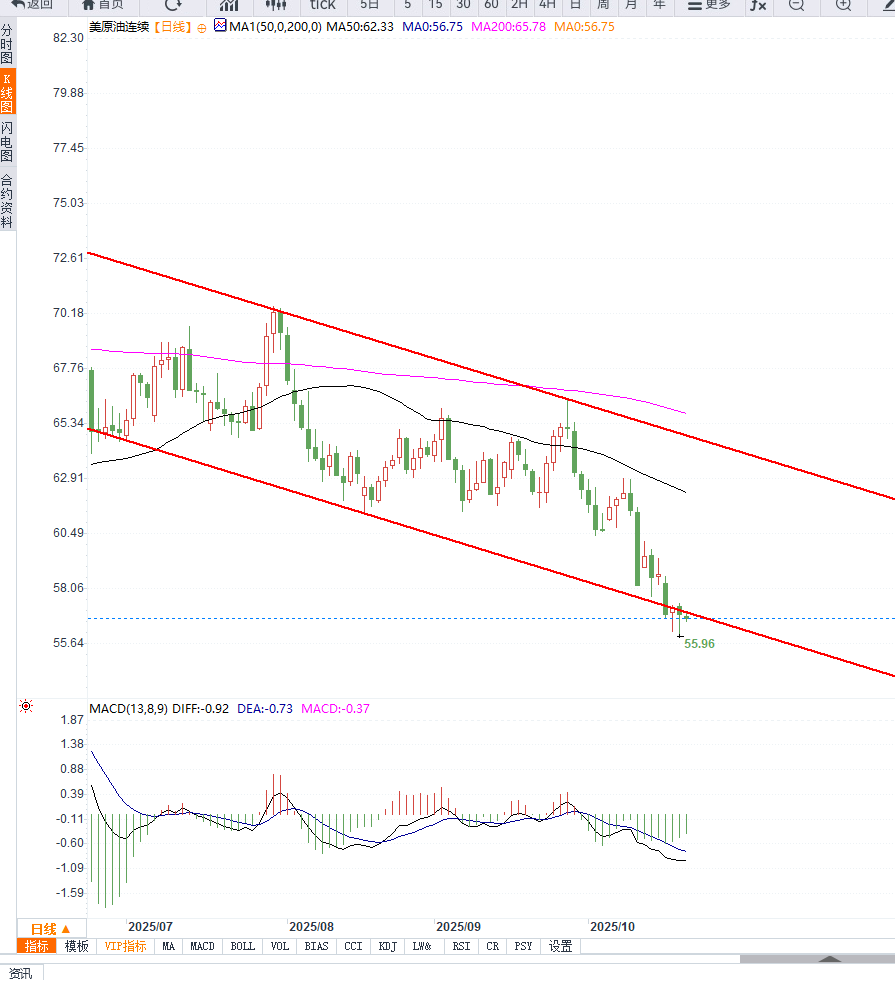The height and width of the screenshot is (982, 895).
Task: Switch to the 60 minute timeframe
Action: 491,5
